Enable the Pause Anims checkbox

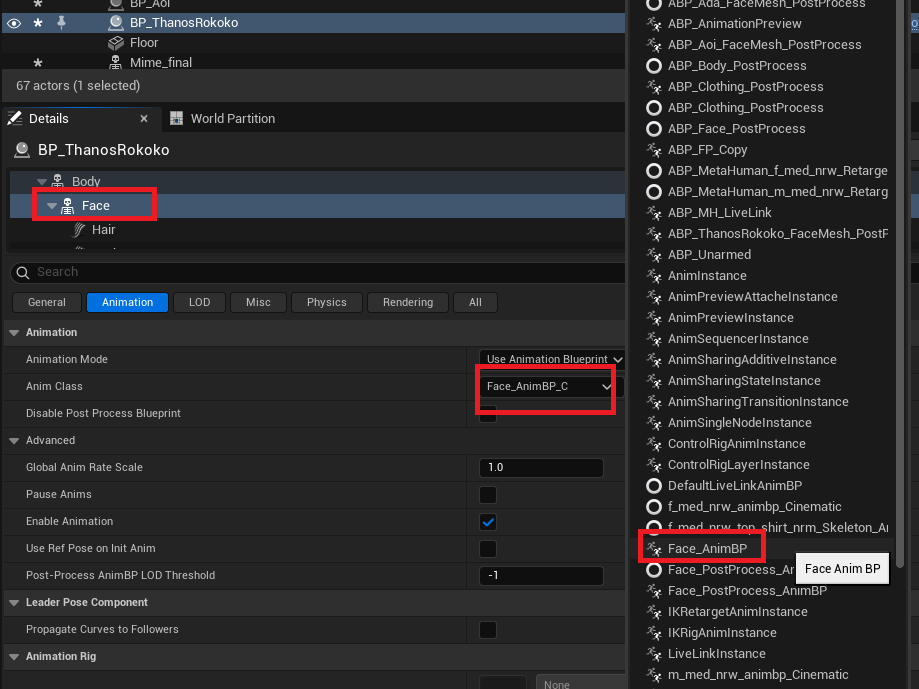pyautogui.click(x=488, y=494)
